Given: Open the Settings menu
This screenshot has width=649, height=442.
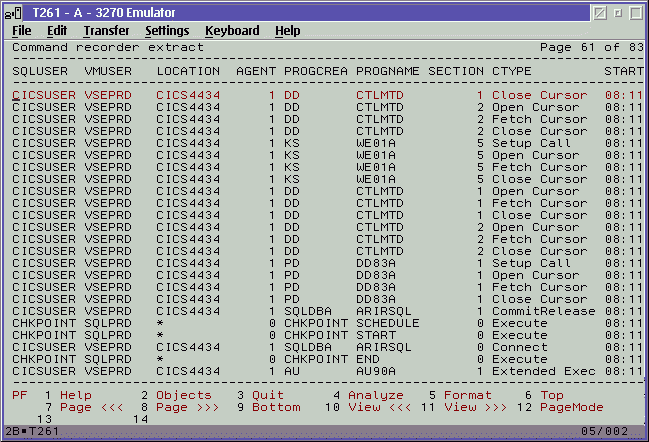Looking at the screenshot, I should (x=167, y=31).
